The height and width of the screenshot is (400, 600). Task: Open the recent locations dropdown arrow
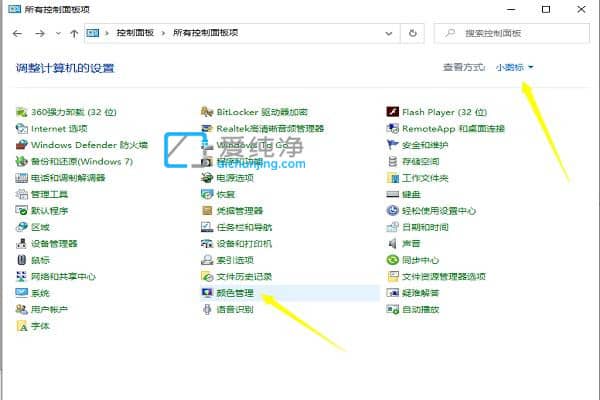pos(58,34)
